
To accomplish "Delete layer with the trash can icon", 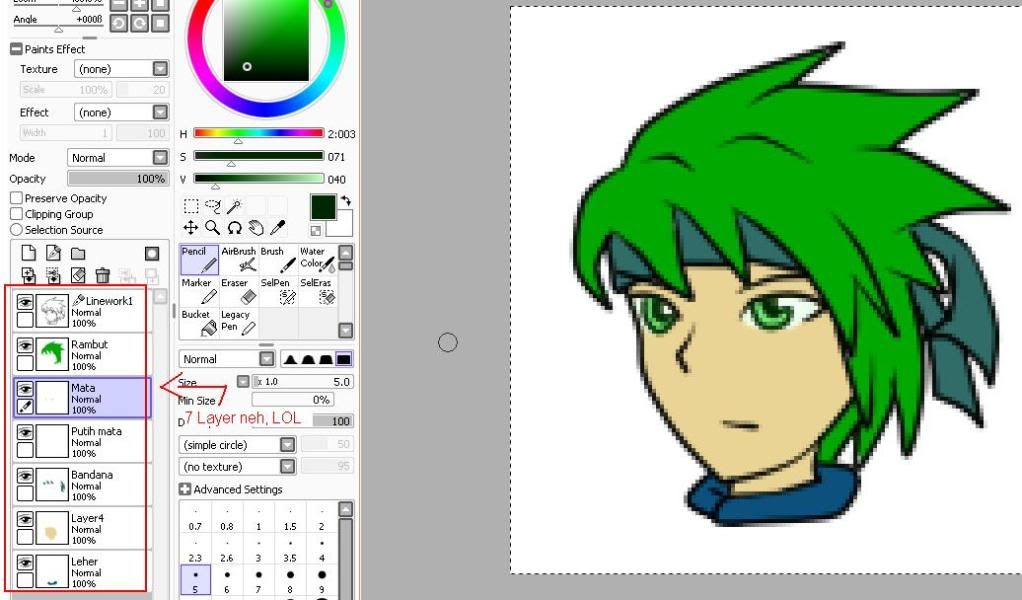I will [103, 275].
